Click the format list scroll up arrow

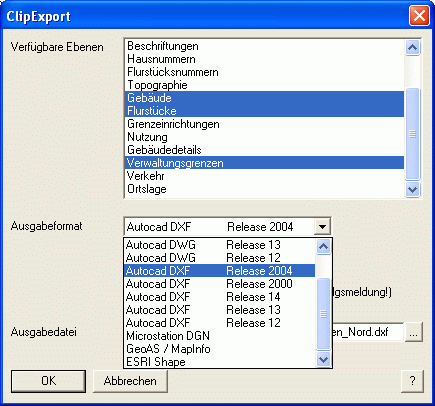[323, 247]
